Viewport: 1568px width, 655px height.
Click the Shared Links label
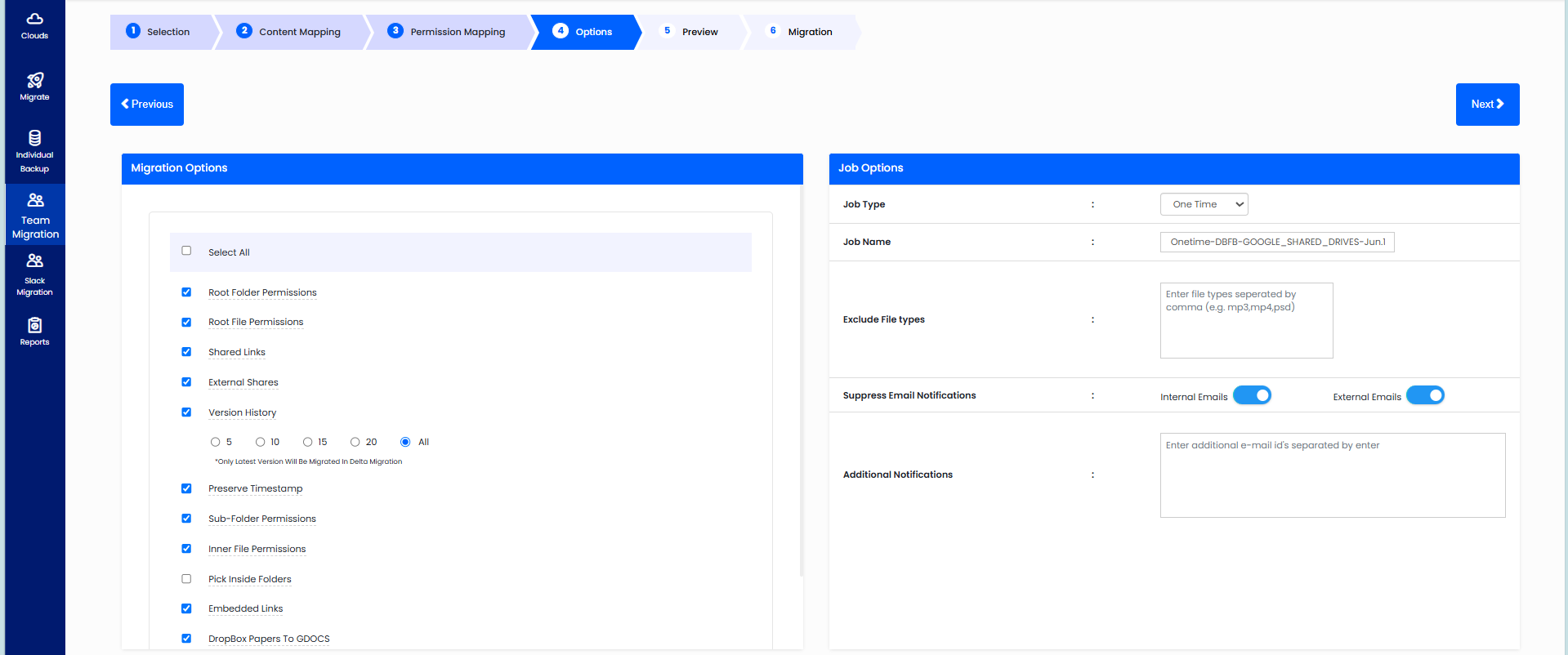(236, 352)
